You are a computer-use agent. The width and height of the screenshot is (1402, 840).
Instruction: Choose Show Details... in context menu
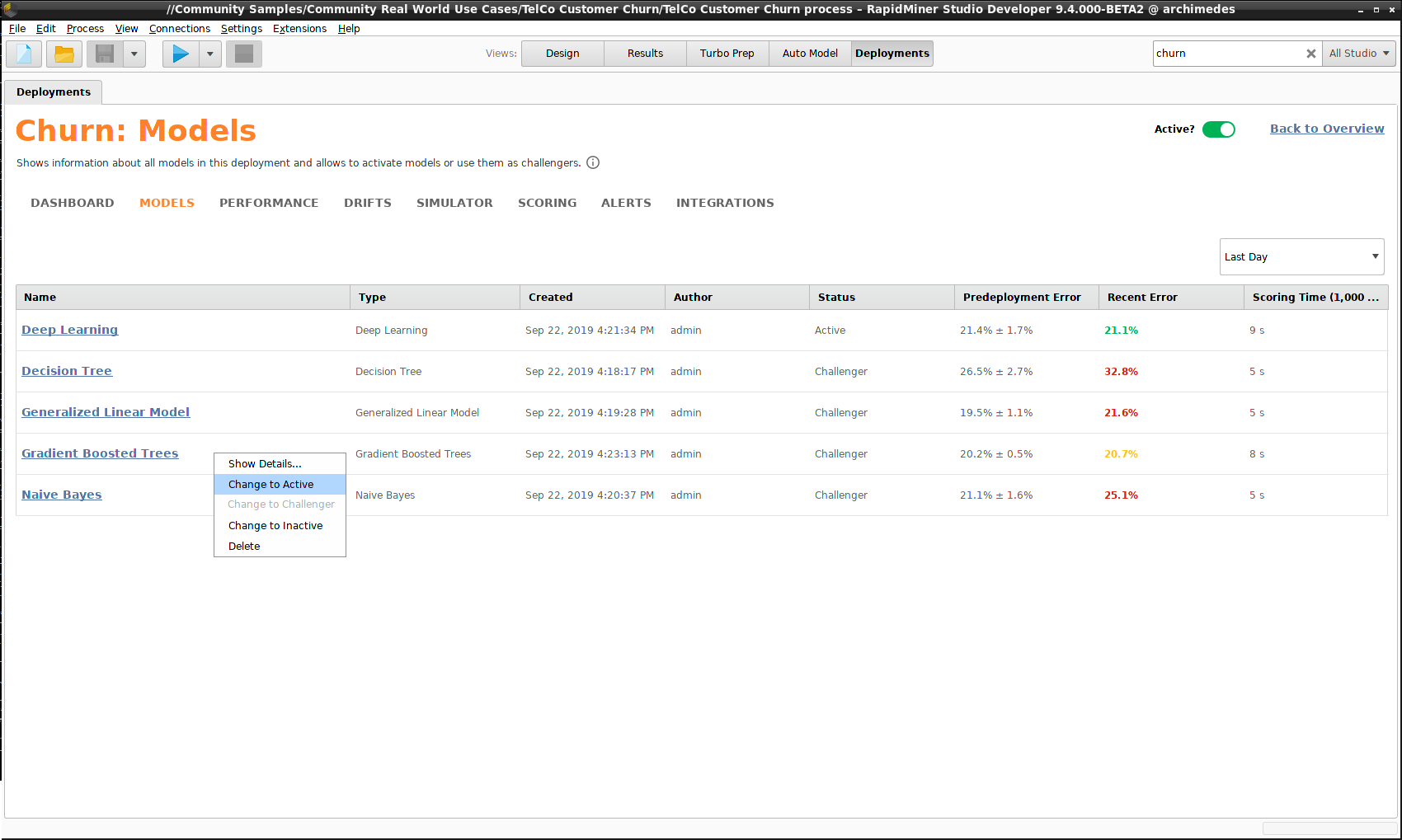(280, 464)
